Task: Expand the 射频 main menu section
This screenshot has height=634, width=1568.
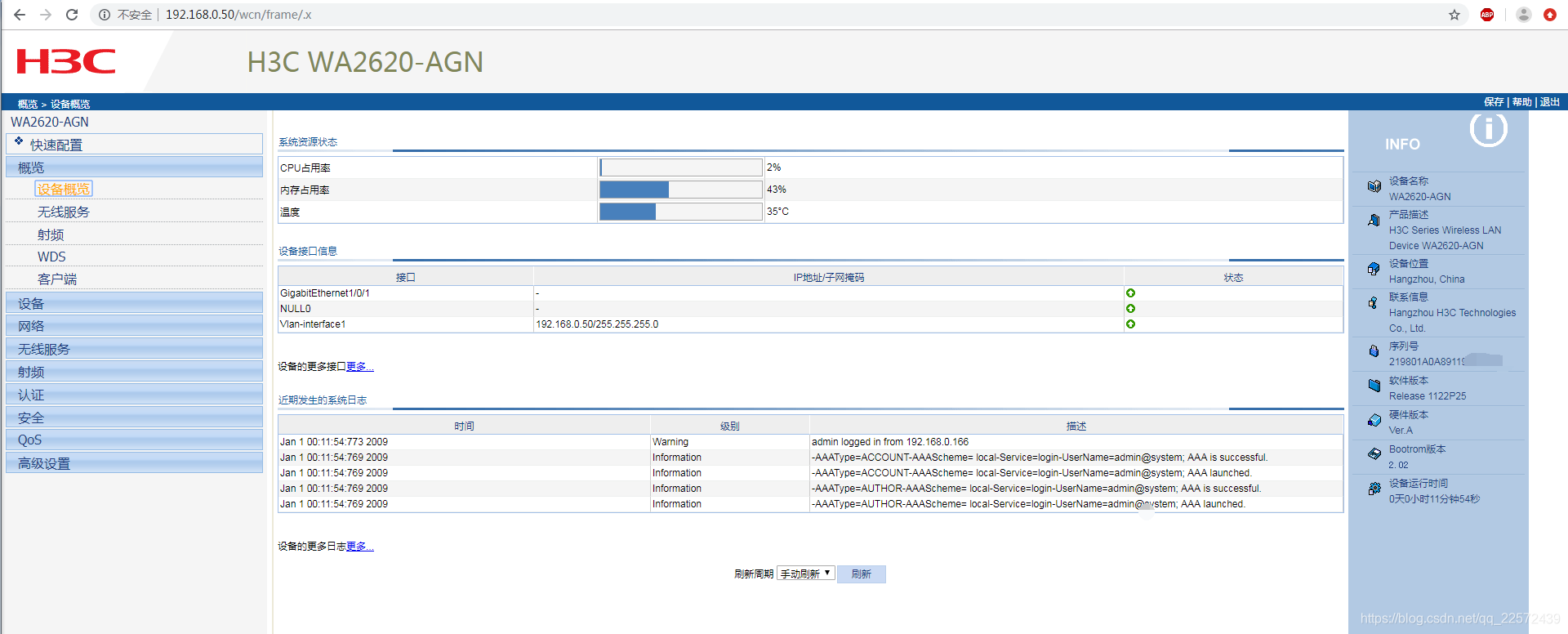Action: click(x=134, y=372)
